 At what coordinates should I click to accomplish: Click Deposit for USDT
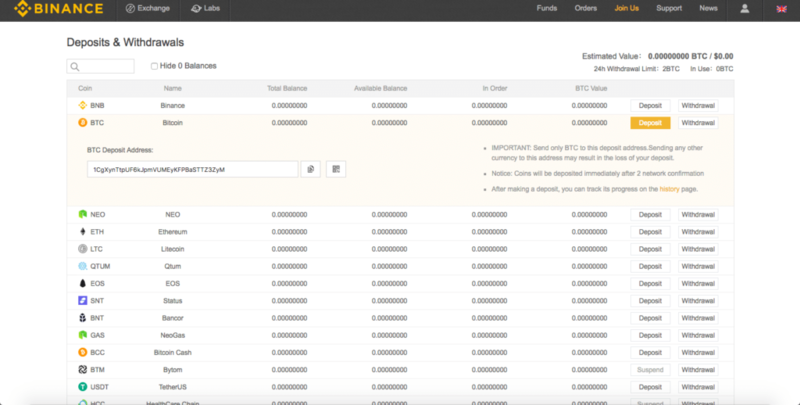(651, 387)
